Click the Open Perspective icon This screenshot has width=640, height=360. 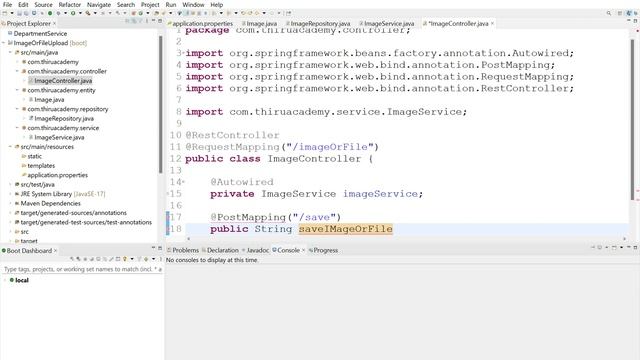pos(620,13)
